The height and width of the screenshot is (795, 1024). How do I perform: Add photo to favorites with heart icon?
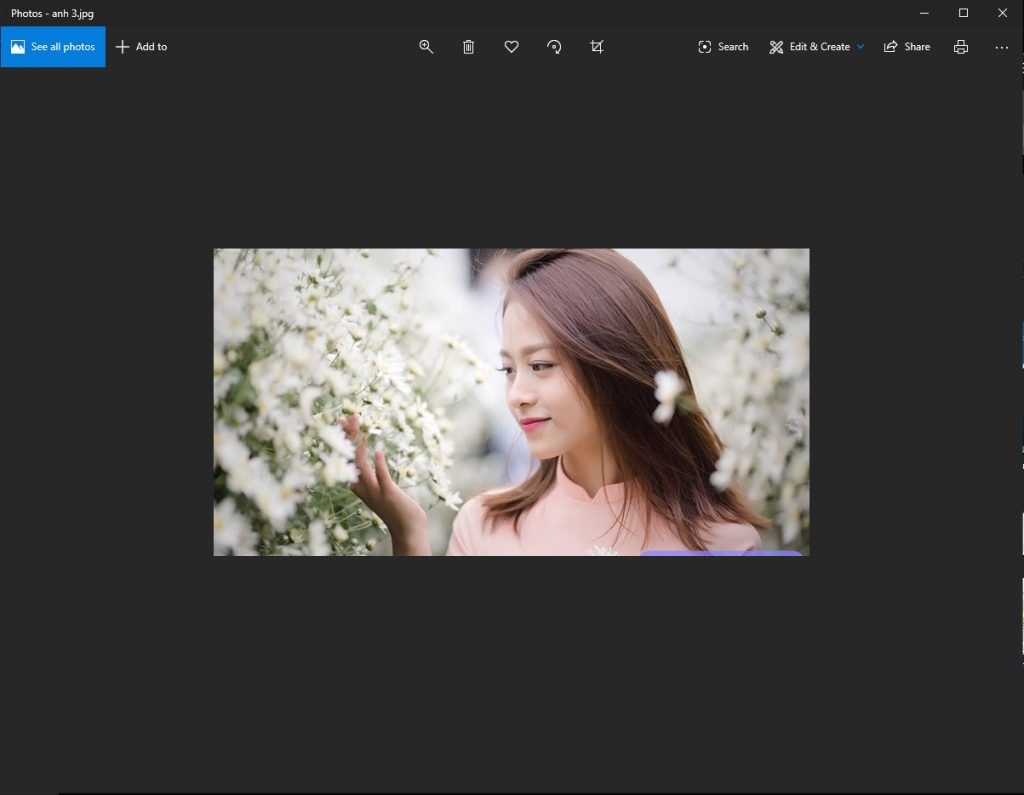pyautogui.click(x=511, y=47)
